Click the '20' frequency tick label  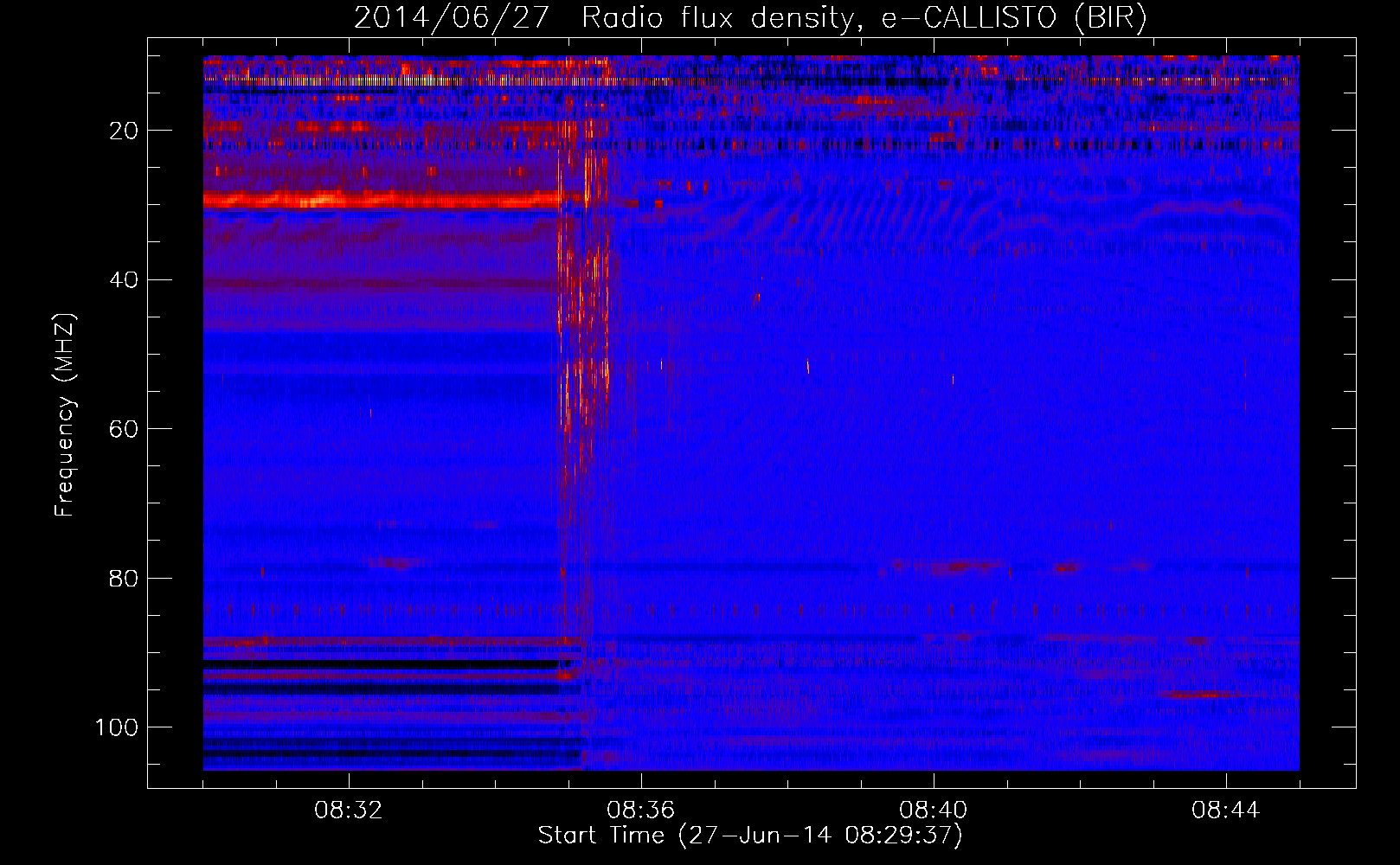point(125,131)
